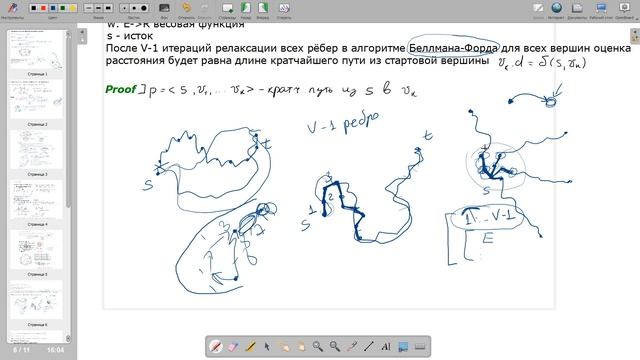The width and height of the screenshot is (640, 360).
Task: Select the laser pointer tool
Action: 352,347
